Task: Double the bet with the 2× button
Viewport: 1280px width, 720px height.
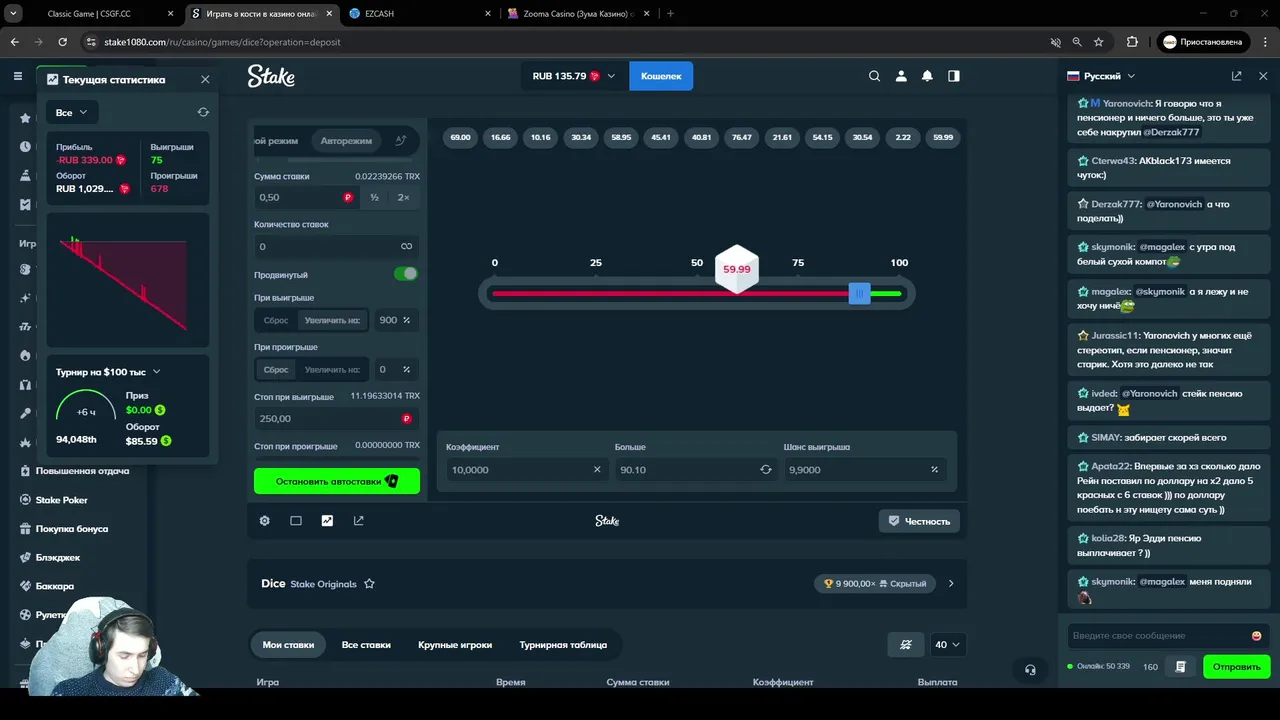Action: point(404,198)
